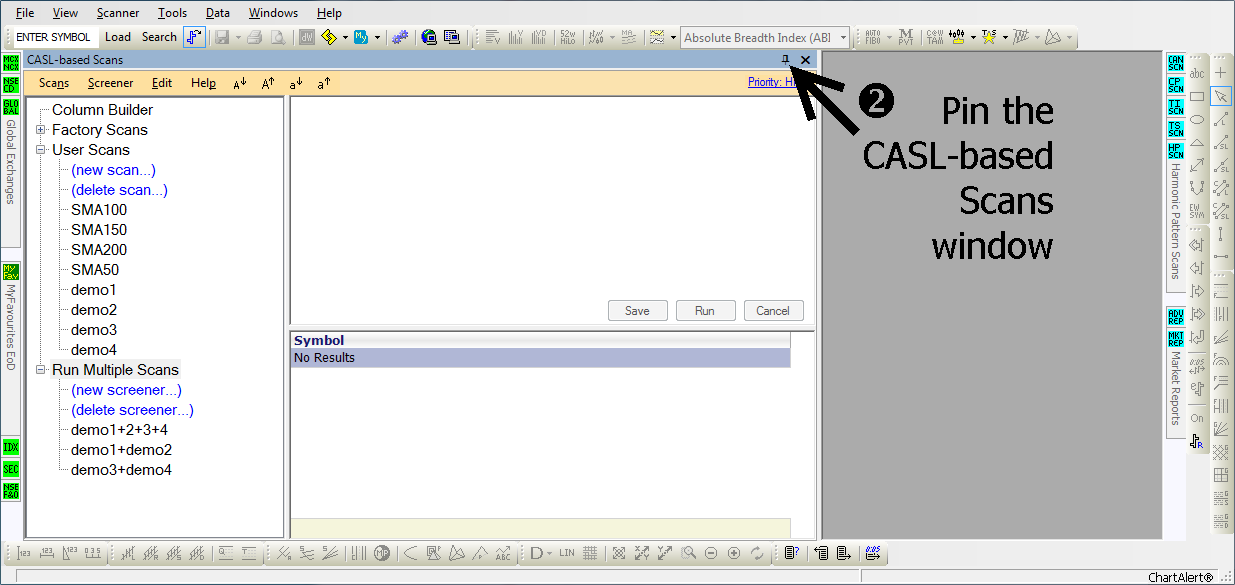Viewport: 1235px width, 585px height.
Task: Open the NSE F&O sidebar icon
Action: pos(11,490)
